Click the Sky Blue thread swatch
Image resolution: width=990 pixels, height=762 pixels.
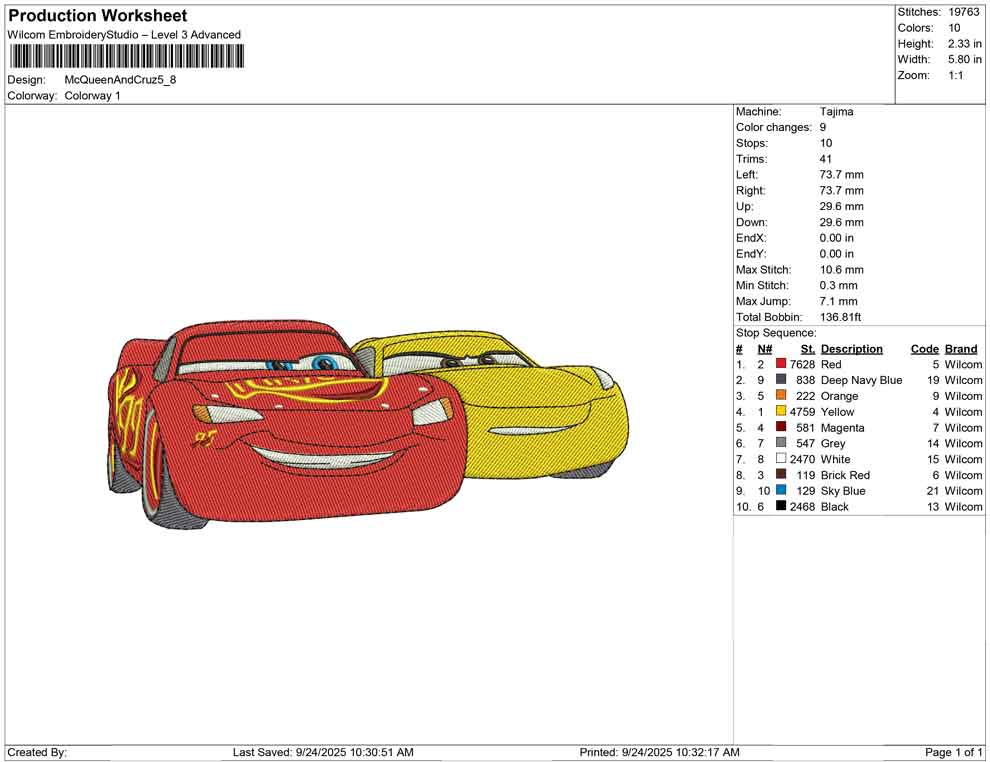pyautogui.click(x=781, y=491)
